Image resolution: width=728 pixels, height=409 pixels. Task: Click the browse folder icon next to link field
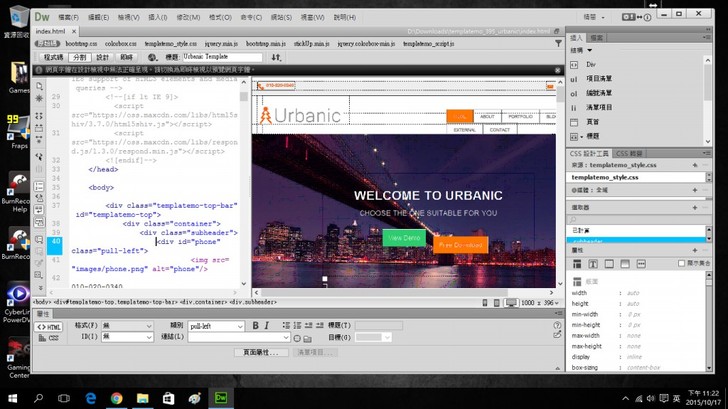tap(309, 338)
